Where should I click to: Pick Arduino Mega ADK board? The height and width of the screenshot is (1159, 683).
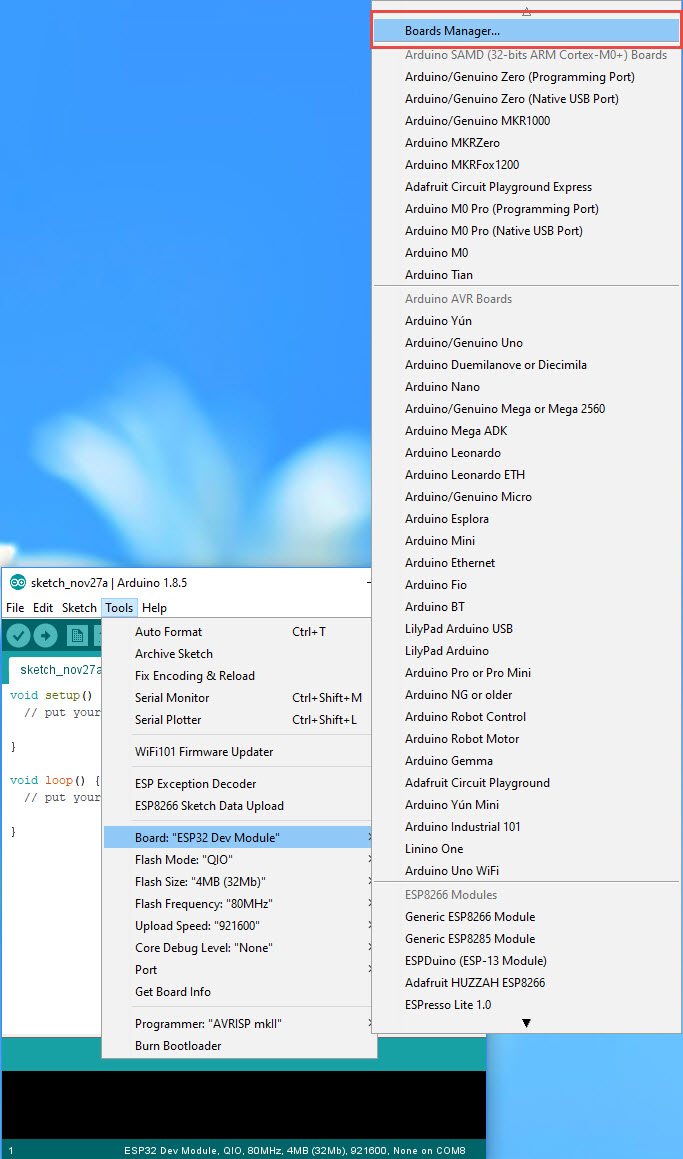pos(526,431)
